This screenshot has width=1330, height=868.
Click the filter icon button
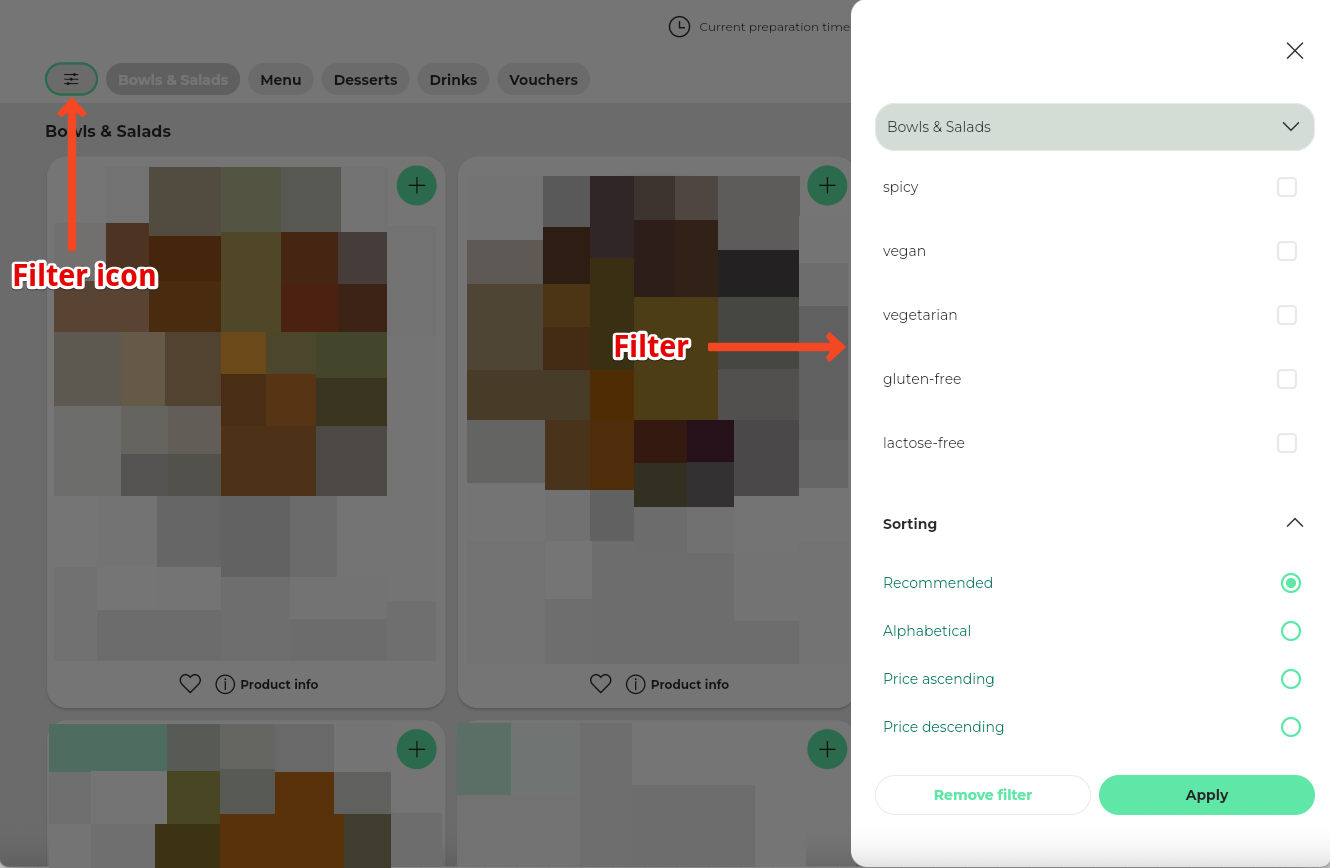point(71,79)
